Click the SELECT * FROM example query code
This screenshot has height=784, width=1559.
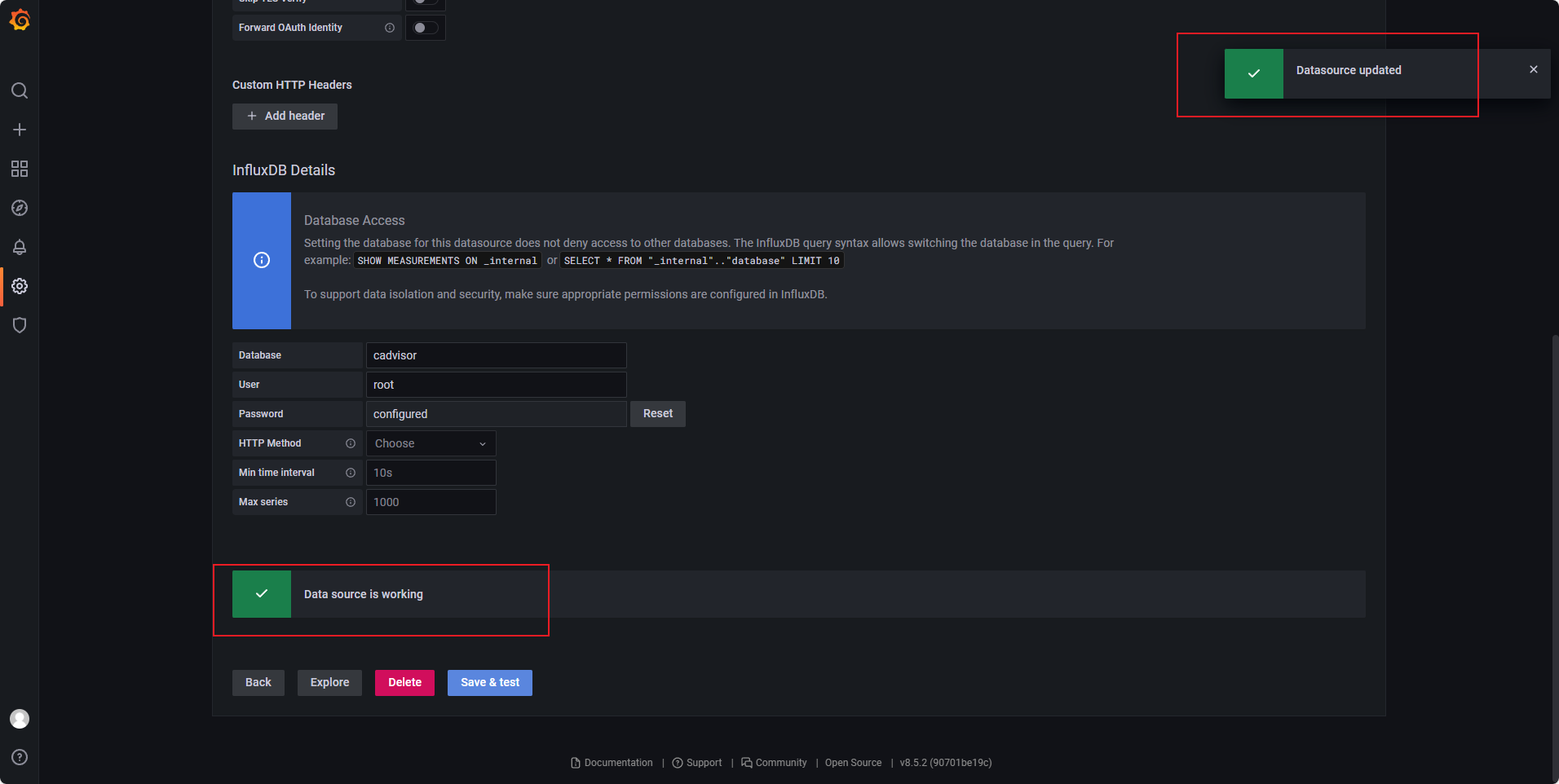click(x=702, y=261)
